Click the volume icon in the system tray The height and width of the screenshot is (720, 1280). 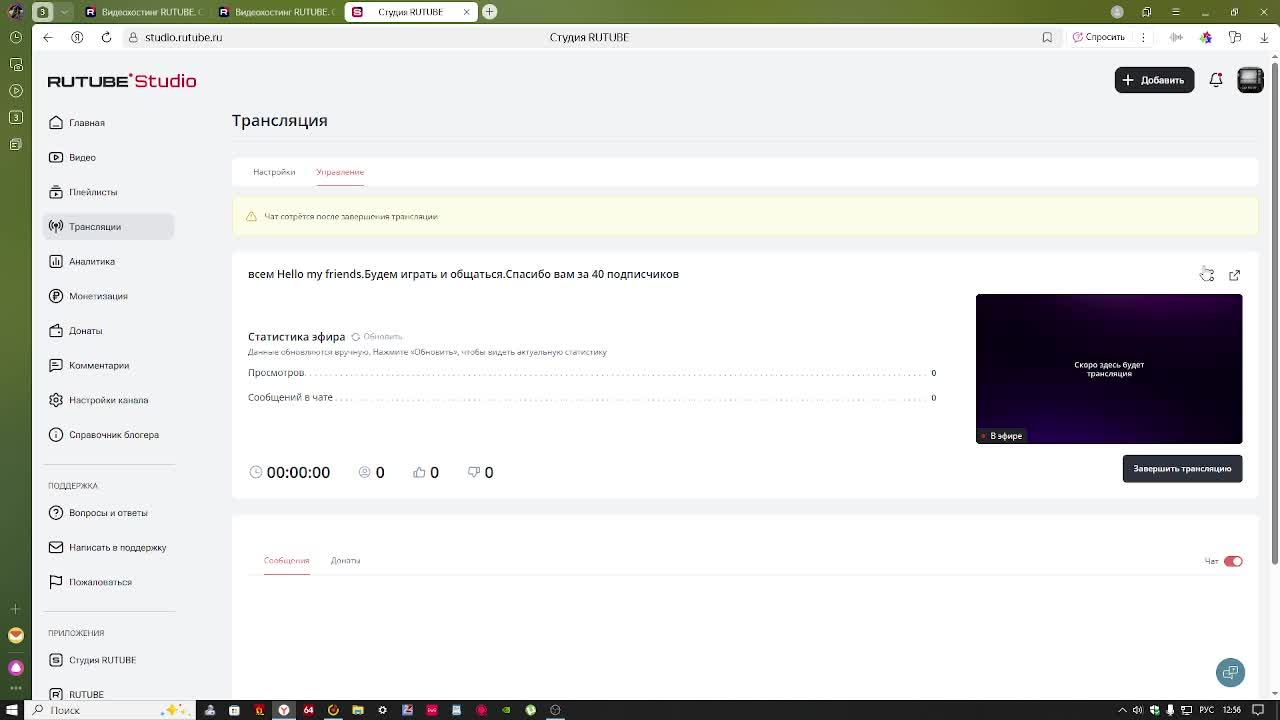click(x=1138, y=710)
